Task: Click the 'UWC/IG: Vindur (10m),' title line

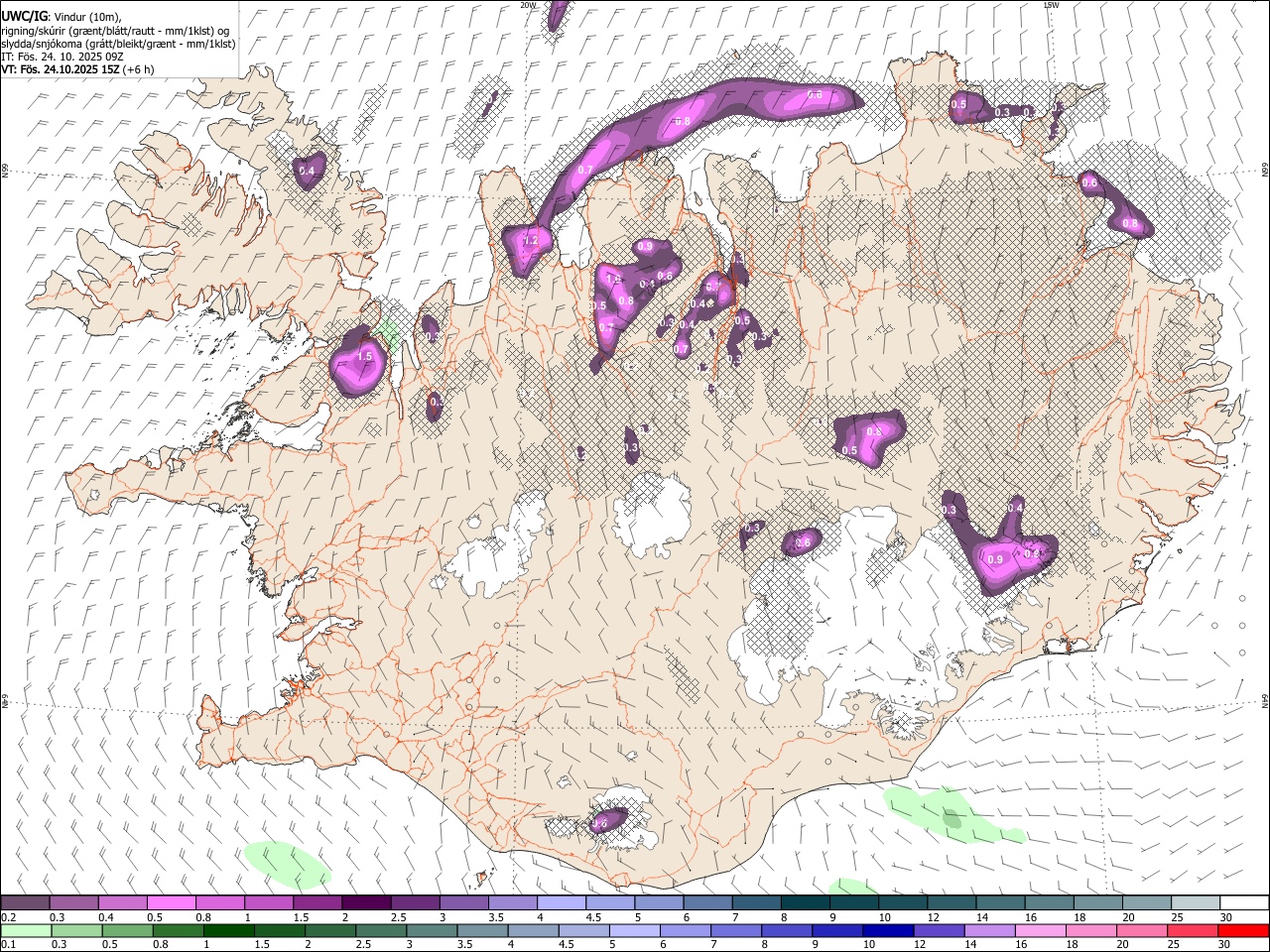Action: click(61, 17)
